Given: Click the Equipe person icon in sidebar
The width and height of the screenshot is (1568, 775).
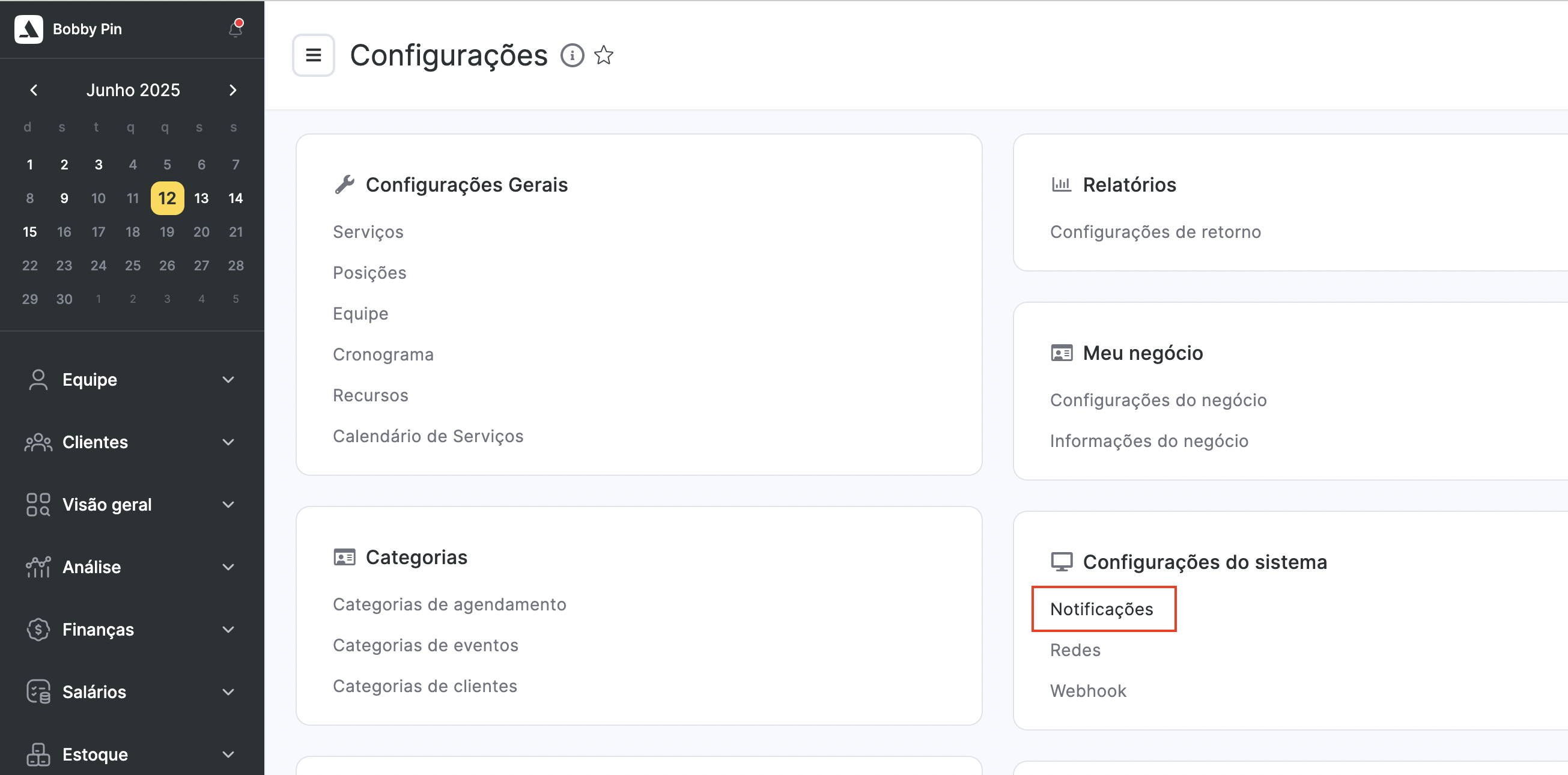Looking at the screenshot, I should [x=38, y=379].
